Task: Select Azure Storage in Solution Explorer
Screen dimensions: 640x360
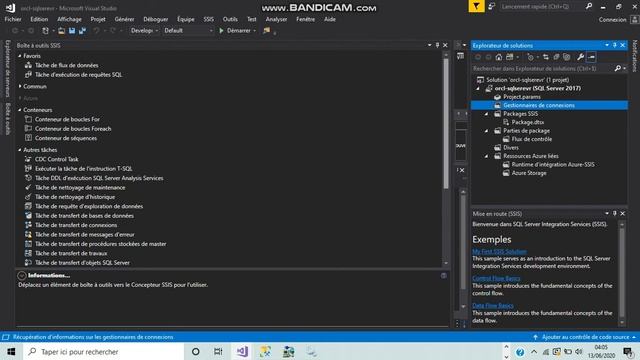Action: coord(529,173)
